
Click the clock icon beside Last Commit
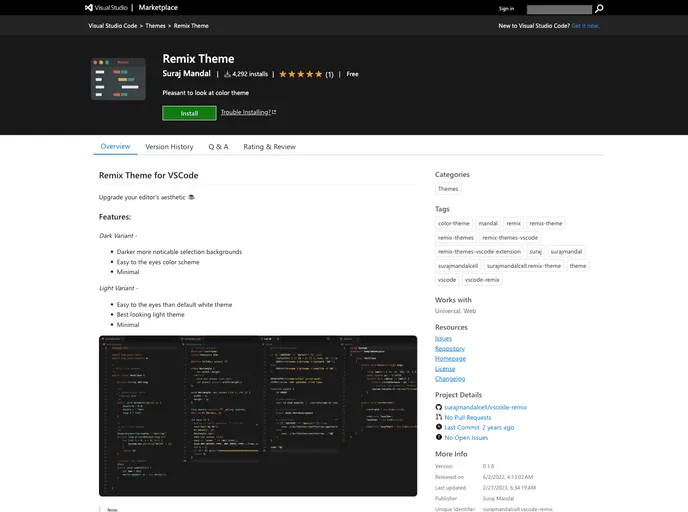coord(438,427)
